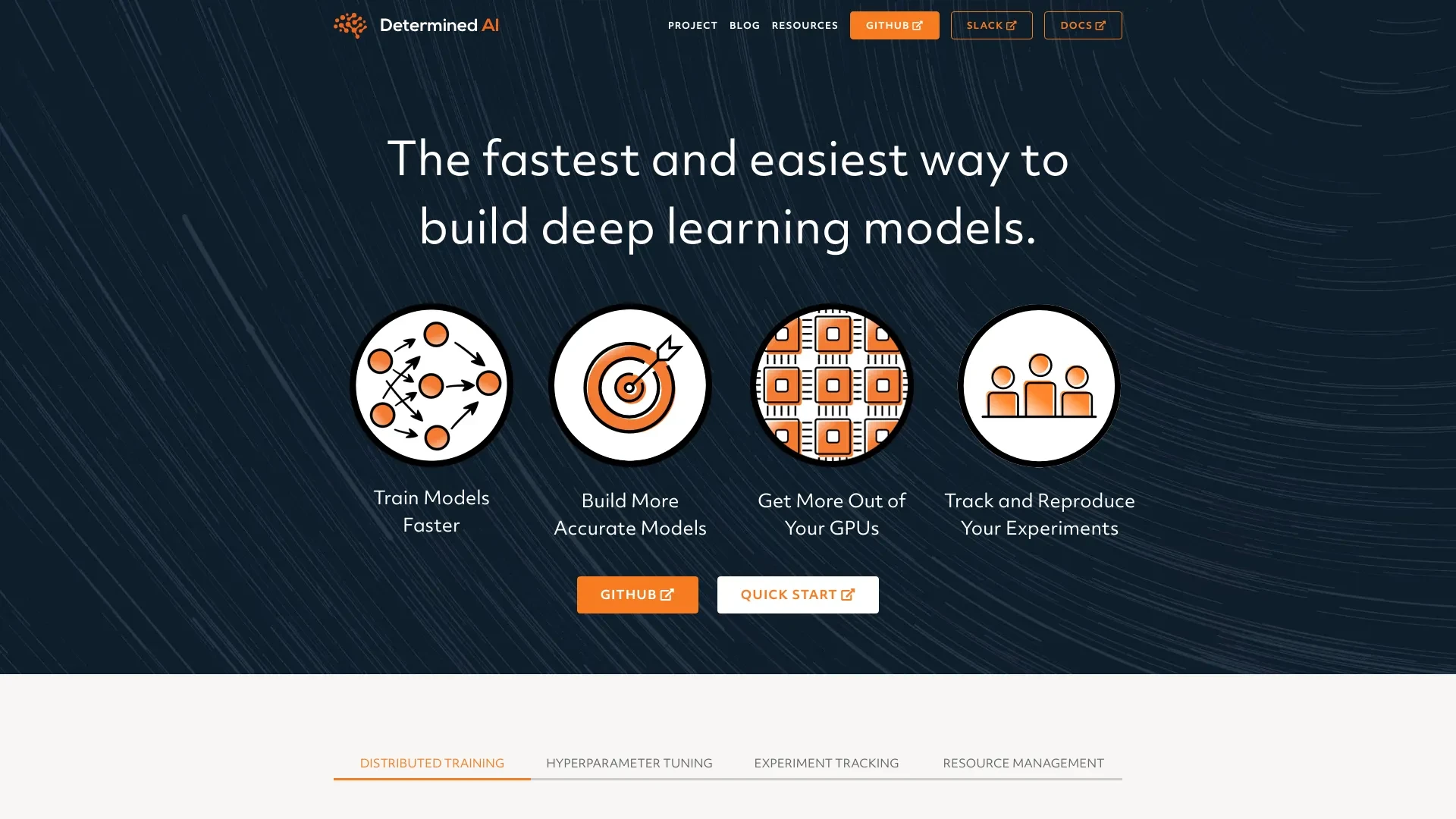Navigate to the BLOG menu item

[744, 25]
